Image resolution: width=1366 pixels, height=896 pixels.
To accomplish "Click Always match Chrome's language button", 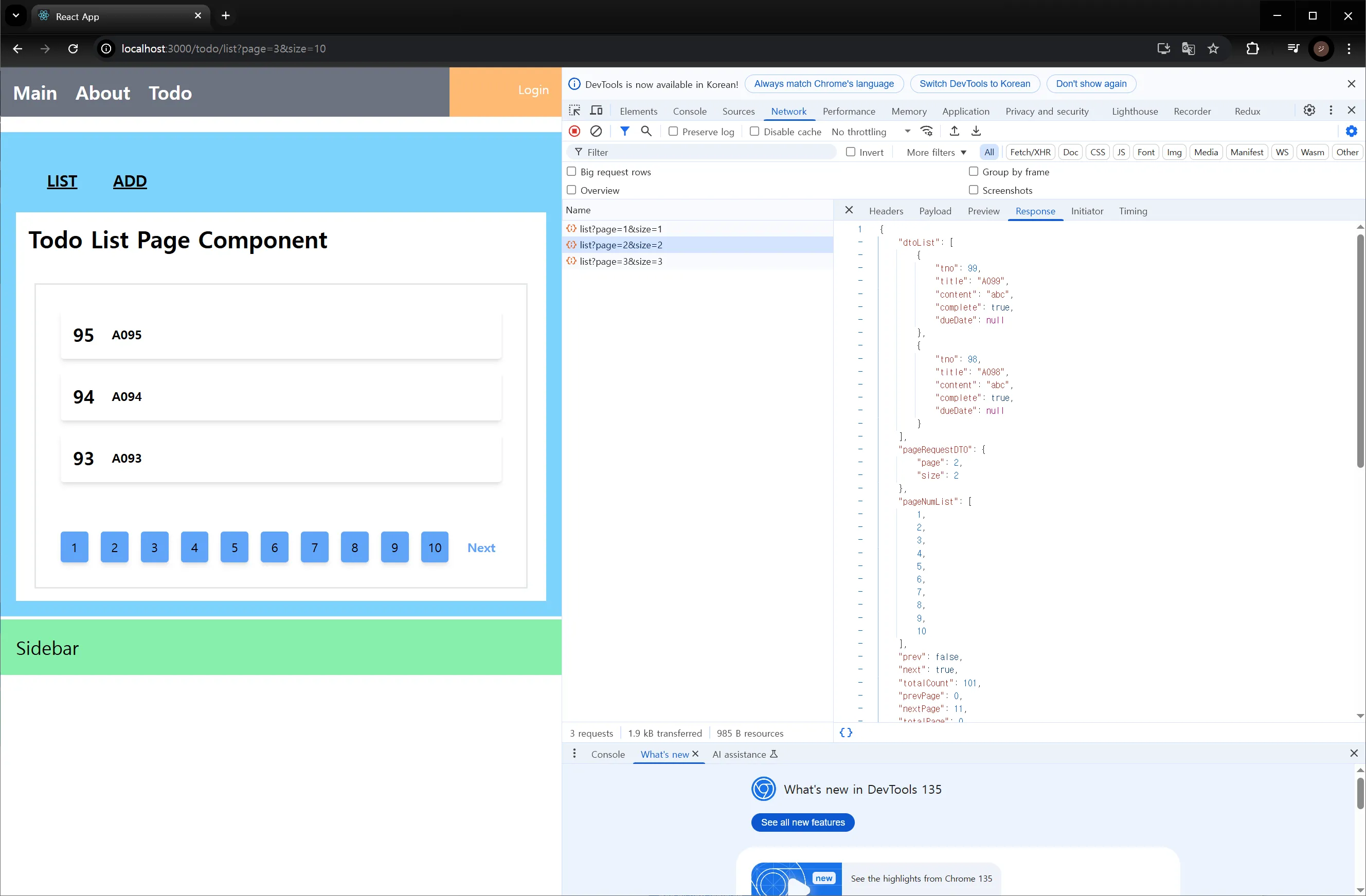I will (823, 84).
